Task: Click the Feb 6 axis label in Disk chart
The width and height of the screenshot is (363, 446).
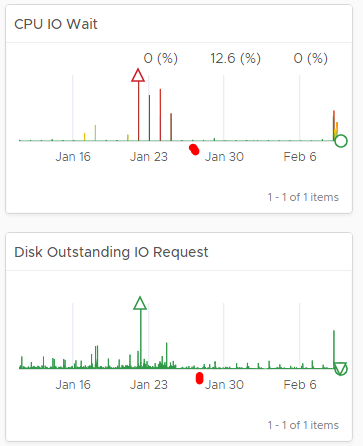Action: coord(300,385)
